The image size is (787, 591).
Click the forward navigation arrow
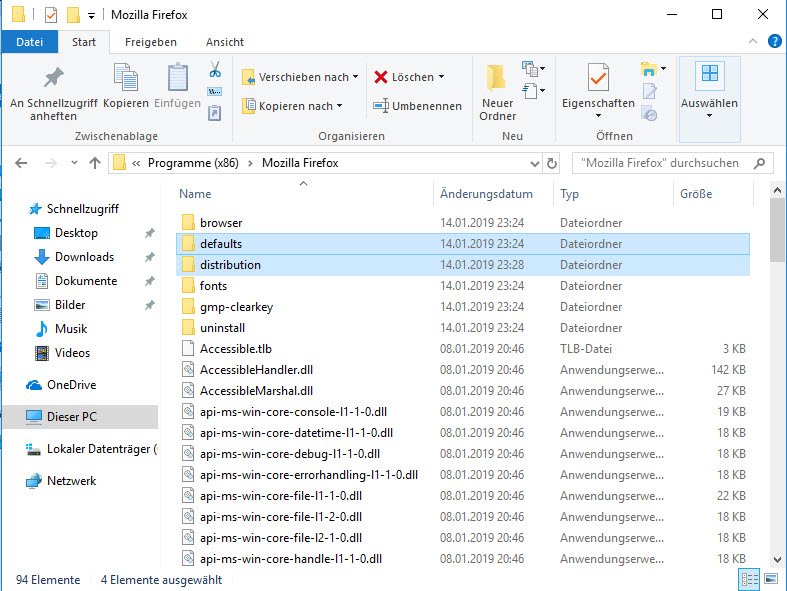51,163
